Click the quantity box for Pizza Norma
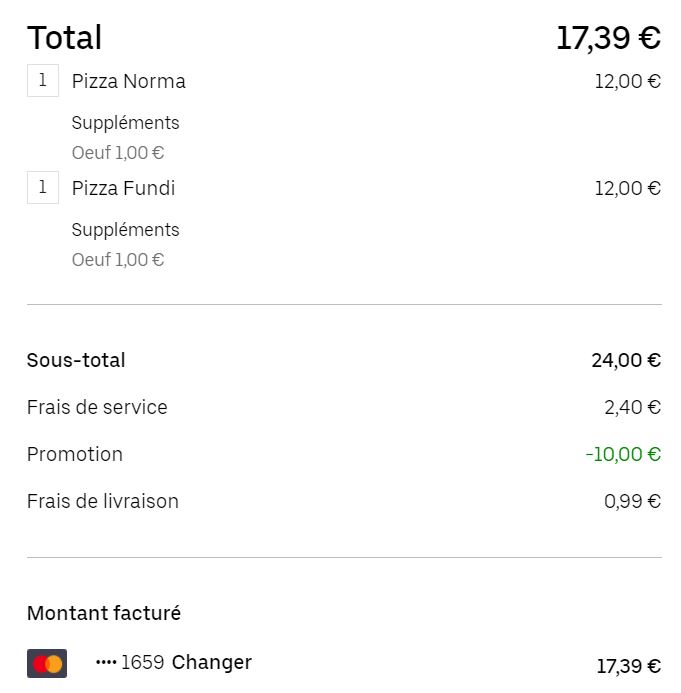The width and height of the screenshot is (681, 693). [43, 80]
